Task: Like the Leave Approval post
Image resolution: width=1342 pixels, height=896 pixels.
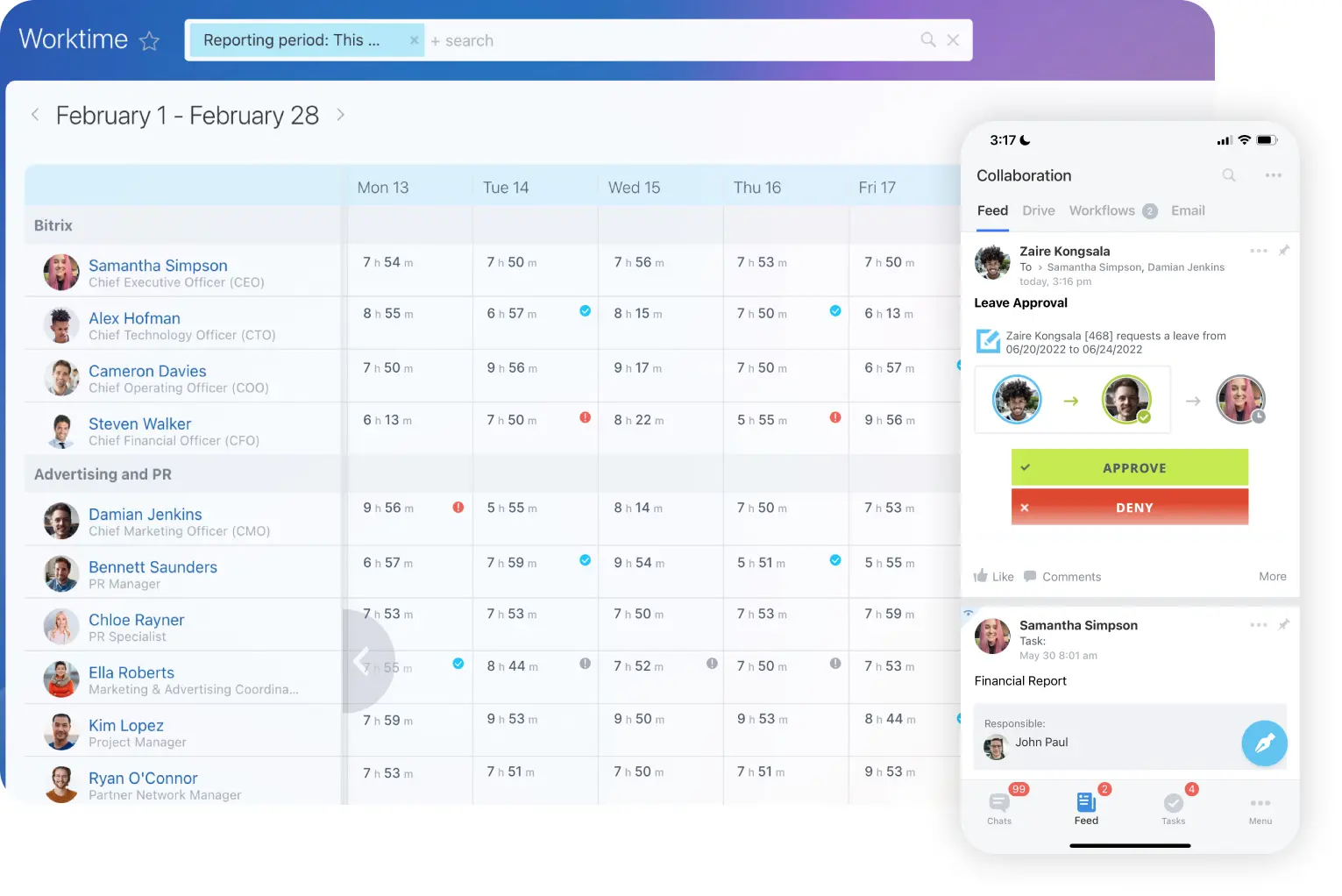Action: click(994, 577)
